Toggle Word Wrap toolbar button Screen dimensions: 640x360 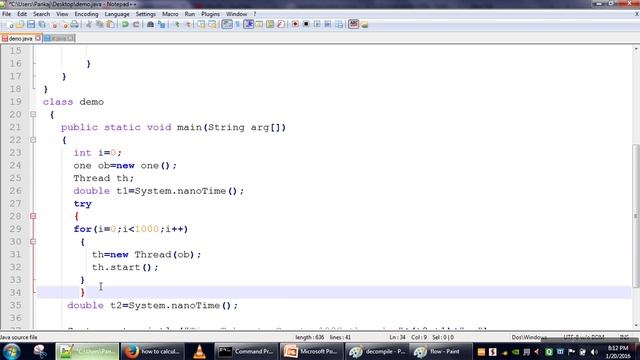[227, 25]
